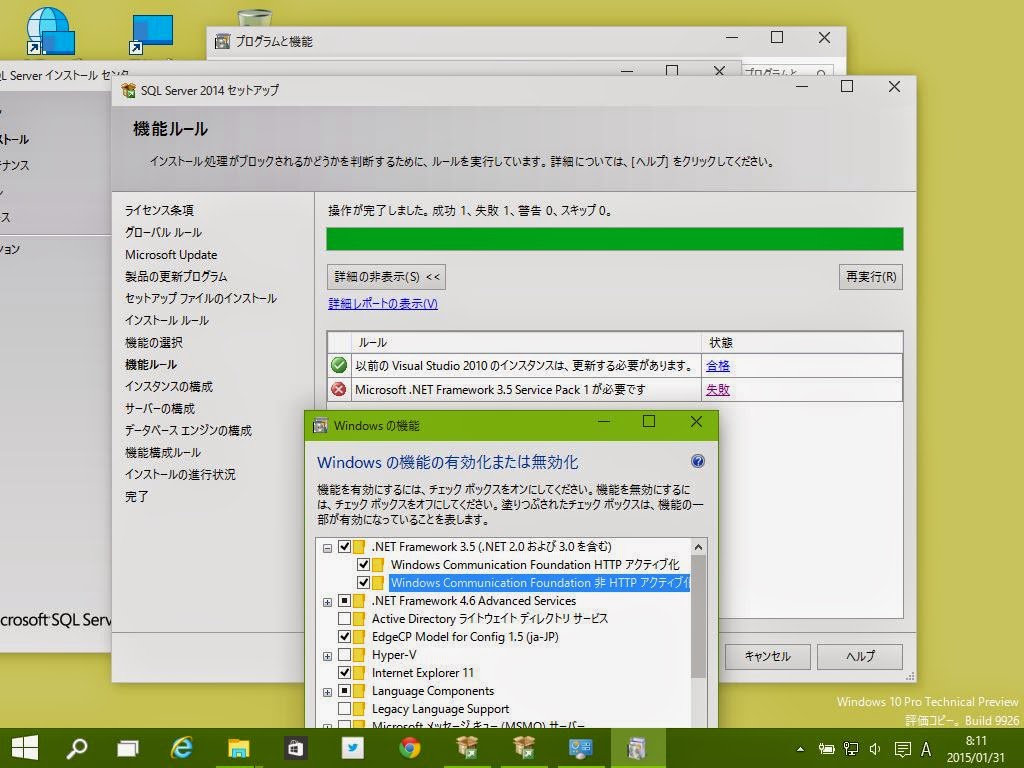The image size is (1024, 768).
Task: Expand the Hyper-V tree node
Action: [327, 656]
